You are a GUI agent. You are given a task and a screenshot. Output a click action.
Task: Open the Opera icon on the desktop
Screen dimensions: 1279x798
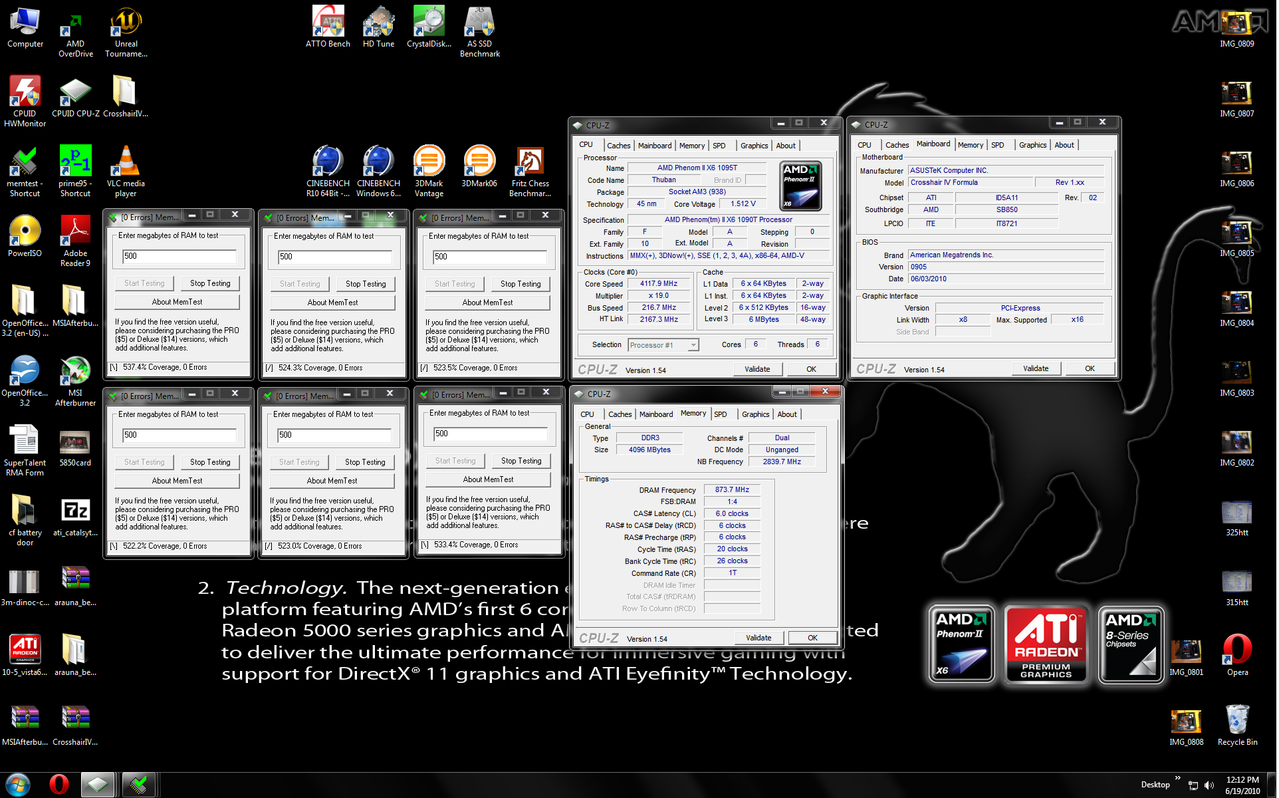coord(1237,655)
